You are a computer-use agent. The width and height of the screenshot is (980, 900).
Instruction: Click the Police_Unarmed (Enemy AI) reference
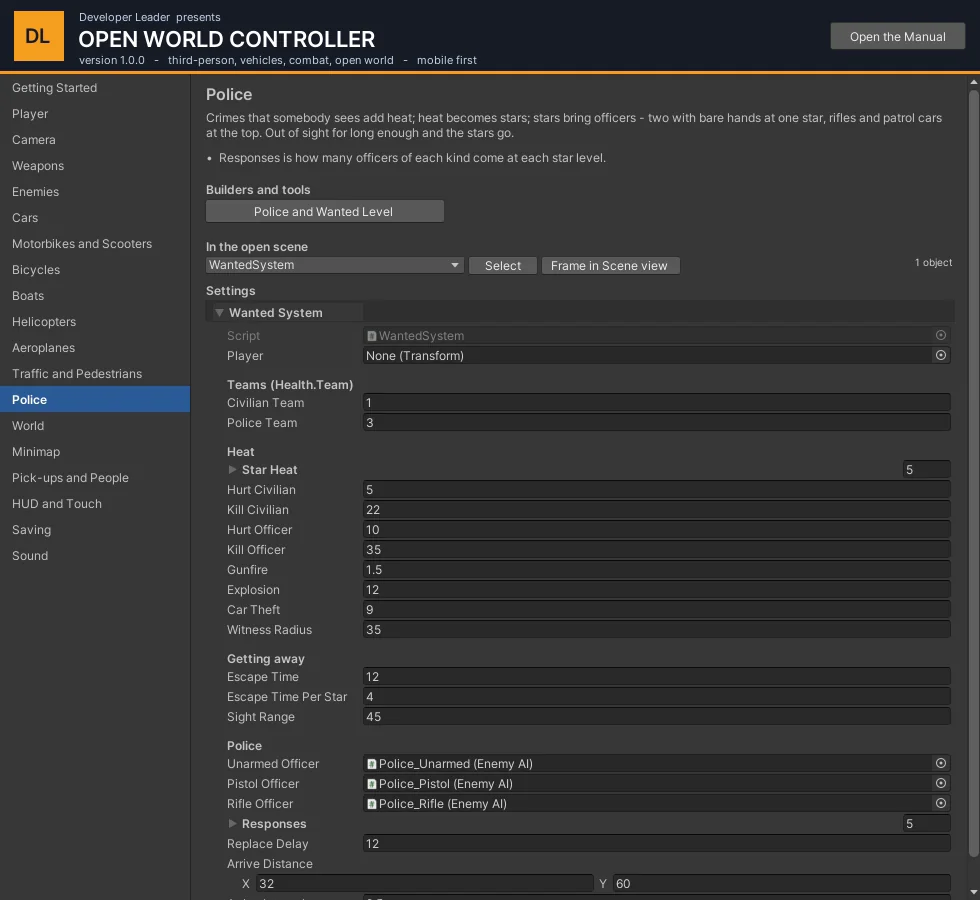(x=656, y=764)
